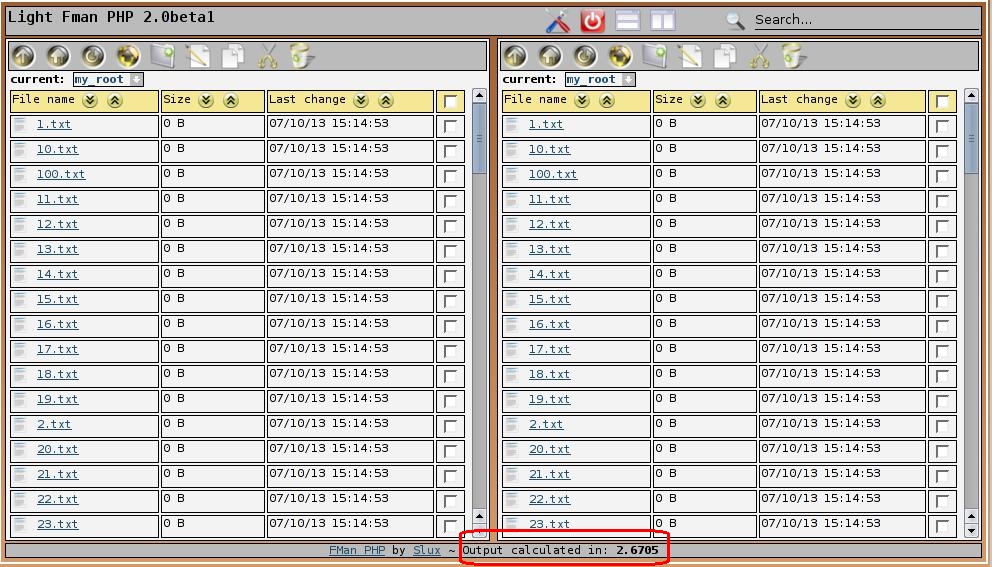Follow the Slux author footer link
Image resolution: width=992 pixels, height=567 pixels.
coord(427,550)
